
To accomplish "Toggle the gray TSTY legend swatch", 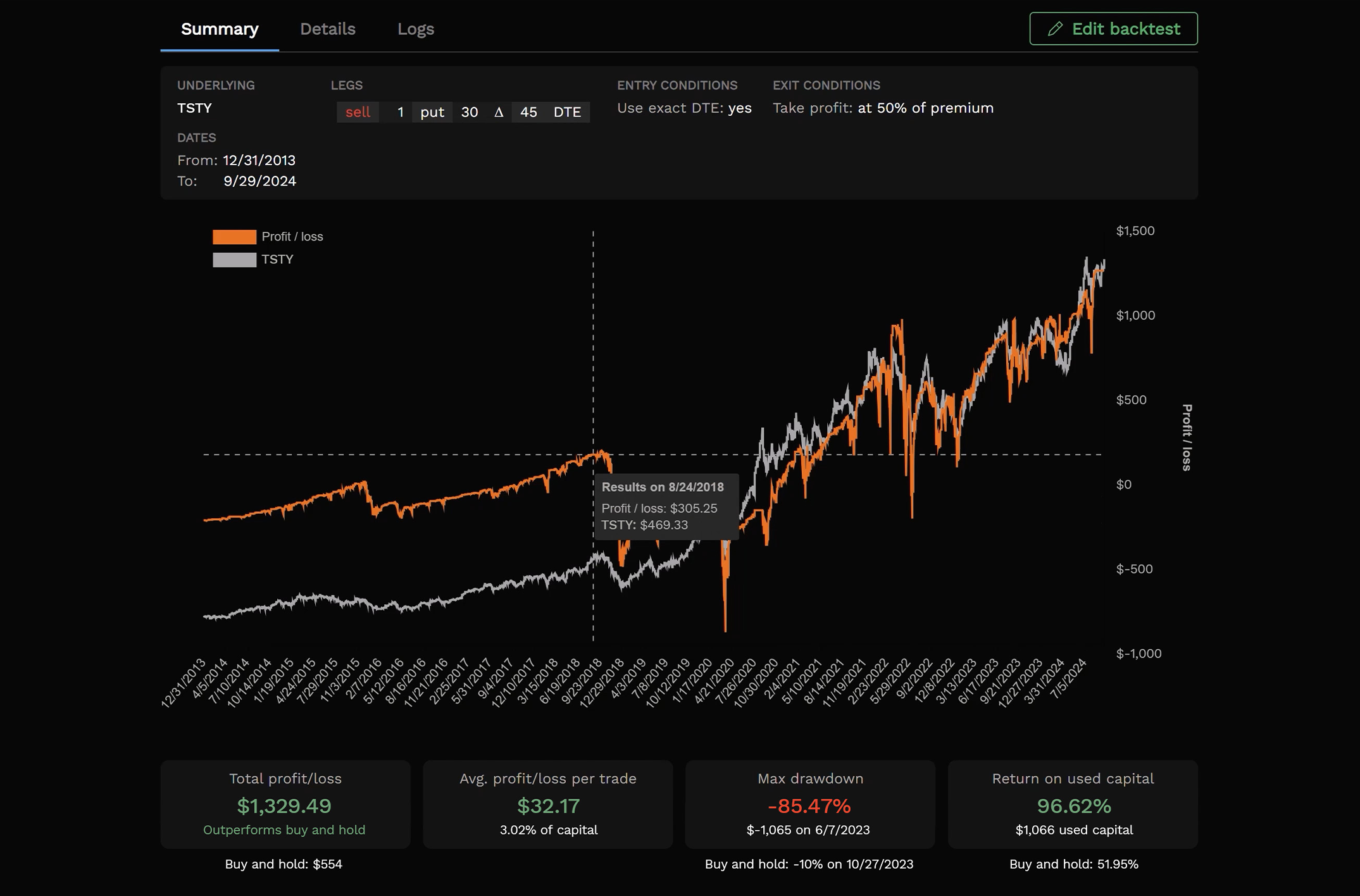I will [x=234, y=259].
